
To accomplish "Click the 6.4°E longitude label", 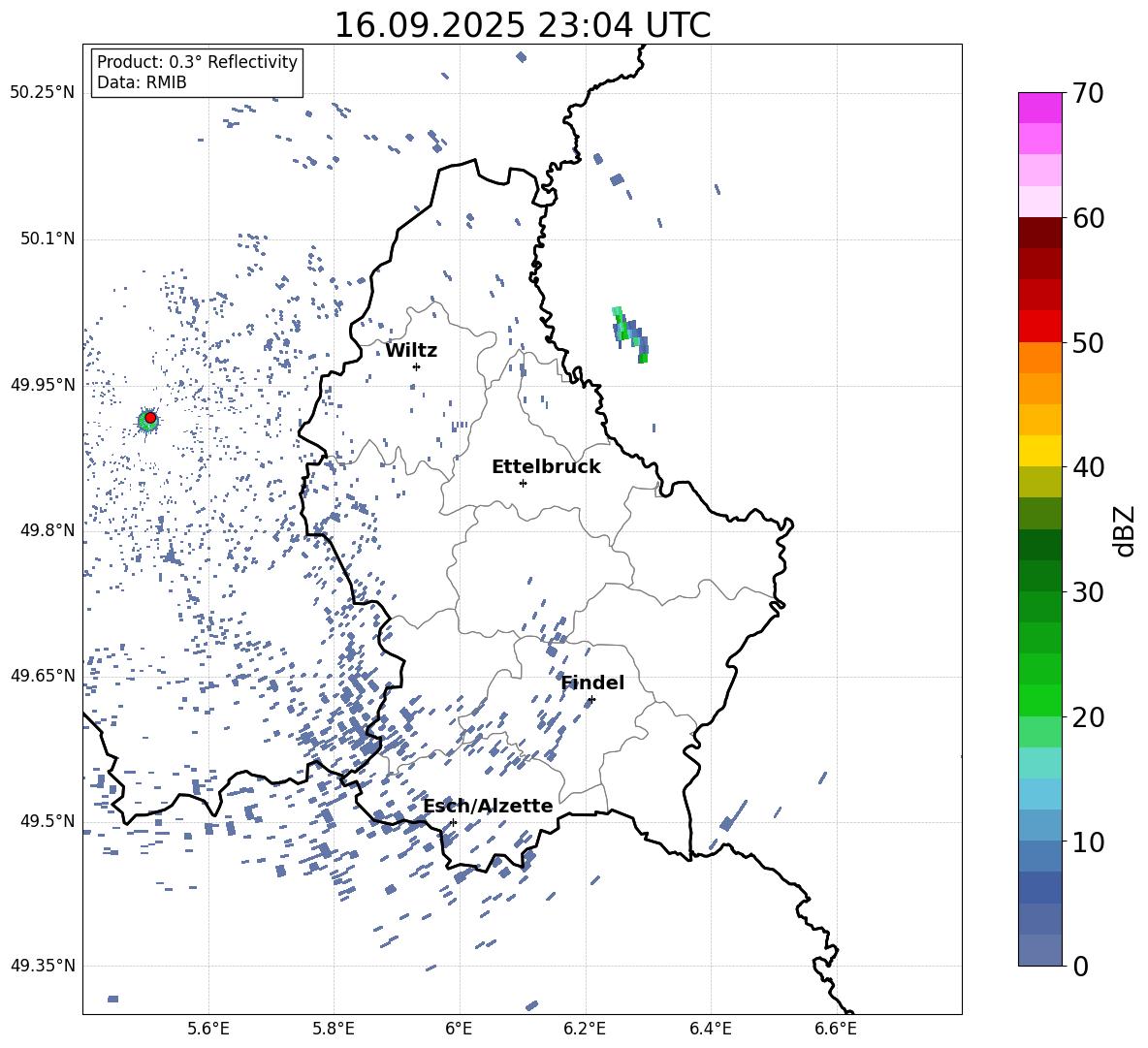I will coord(710,1029).
